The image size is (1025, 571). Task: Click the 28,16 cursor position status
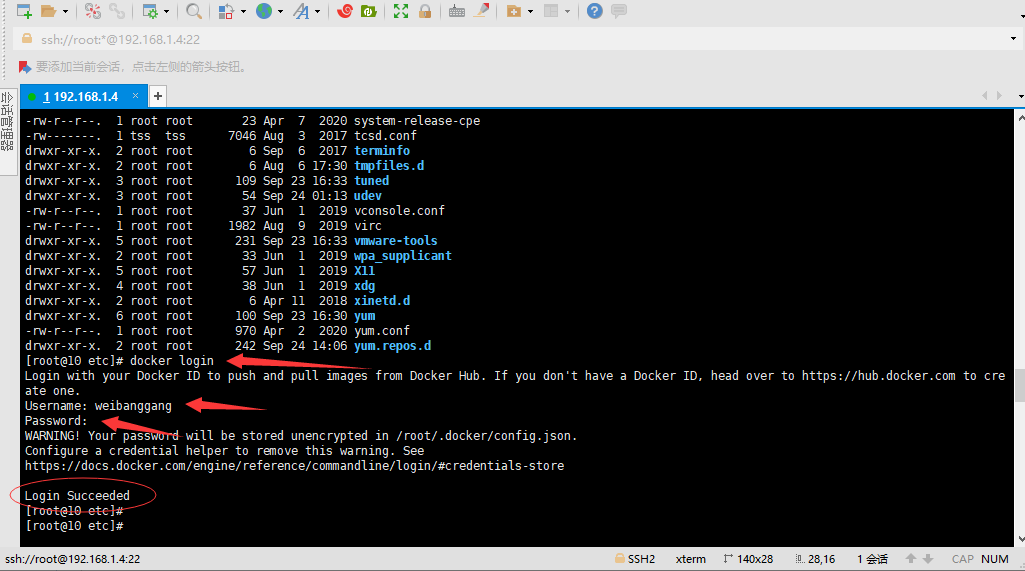click(815, 559)
